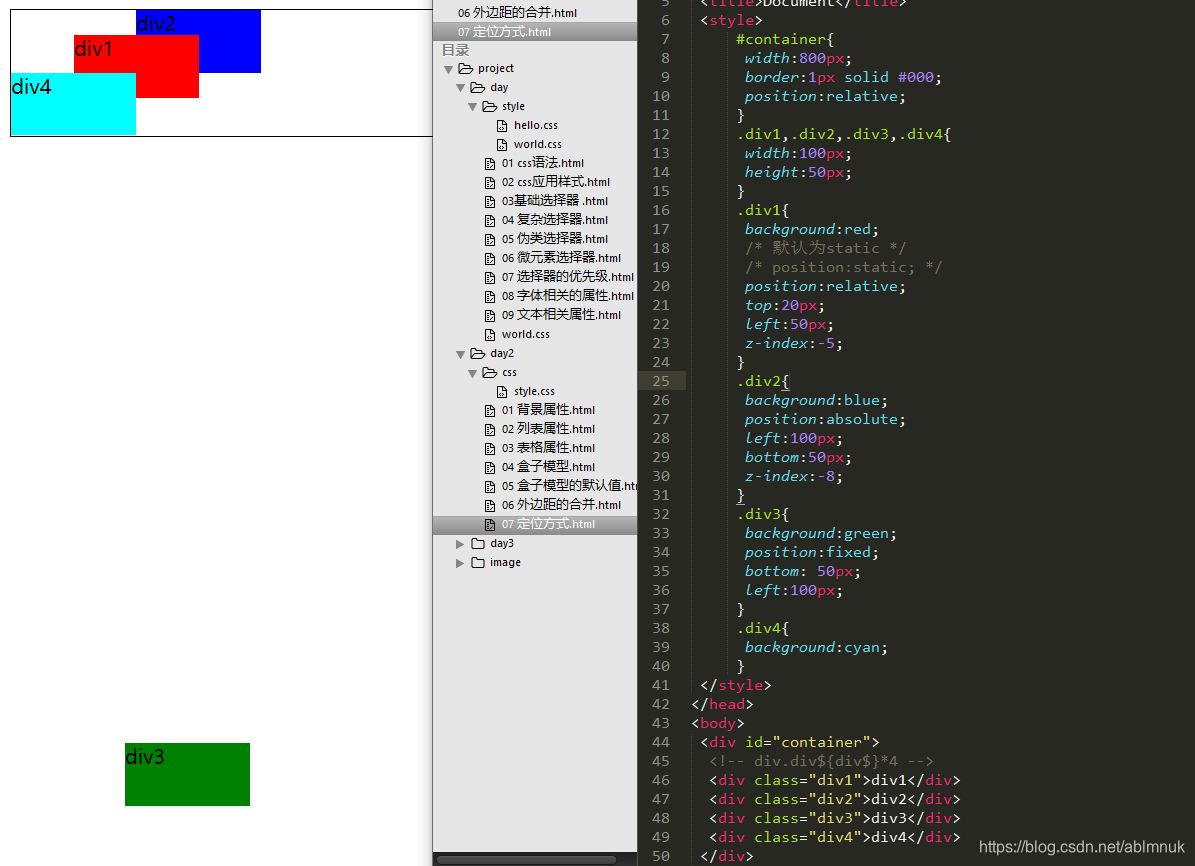Open 04 盒子模型.html file name

click(548, 467)
